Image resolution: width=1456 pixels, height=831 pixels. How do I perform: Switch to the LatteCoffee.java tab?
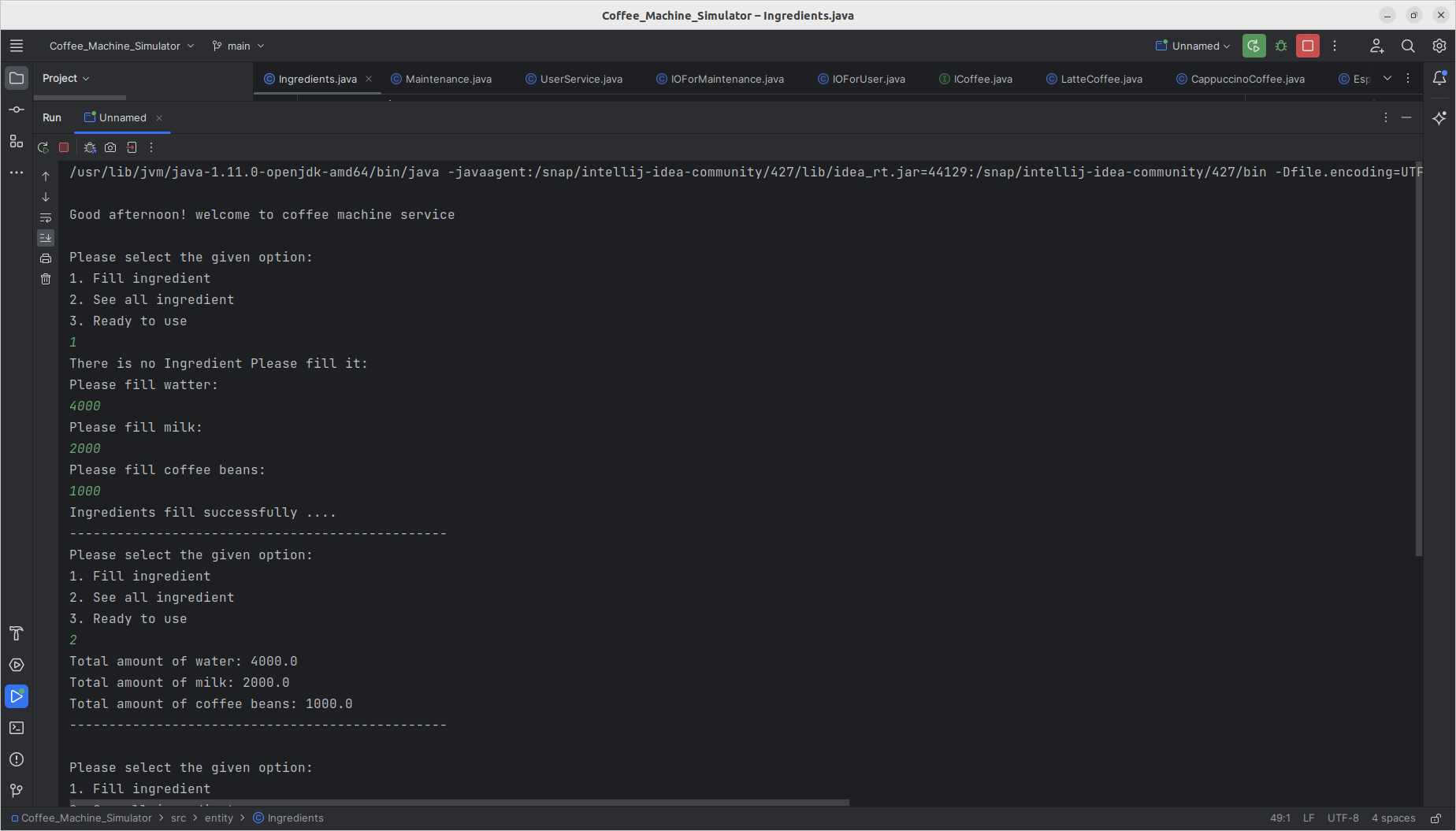[1094, 79]
